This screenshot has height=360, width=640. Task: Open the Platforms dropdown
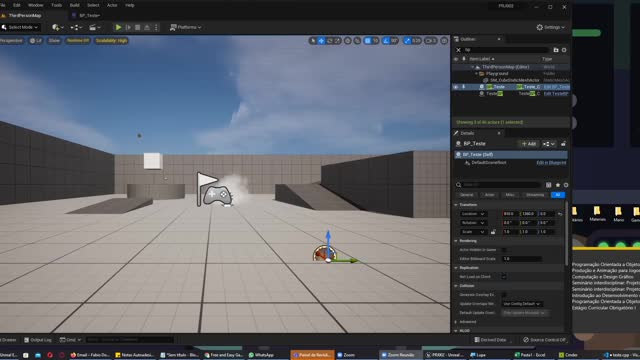[185, 27]
